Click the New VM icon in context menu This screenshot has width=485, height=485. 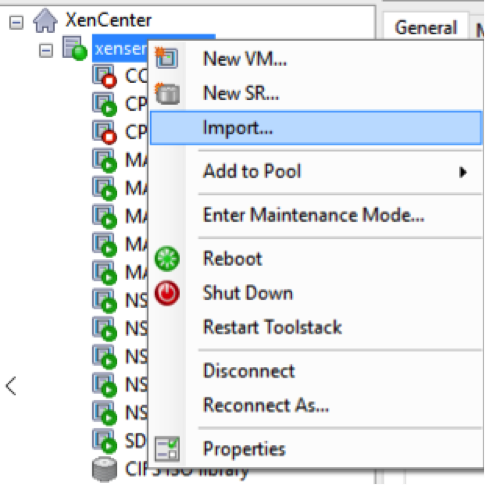(x=167, y=58)
